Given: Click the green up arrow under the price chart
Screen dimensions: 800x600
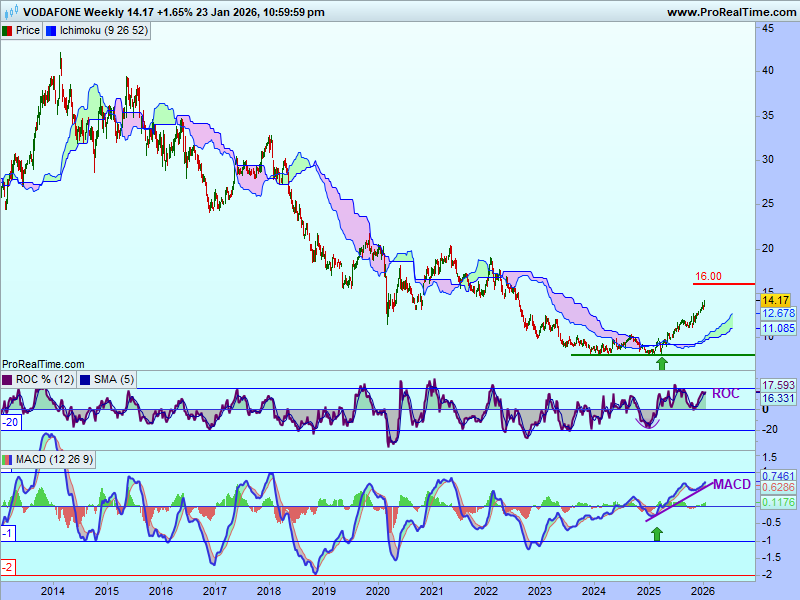Looking at the screenshot, I should click(661, 362).
